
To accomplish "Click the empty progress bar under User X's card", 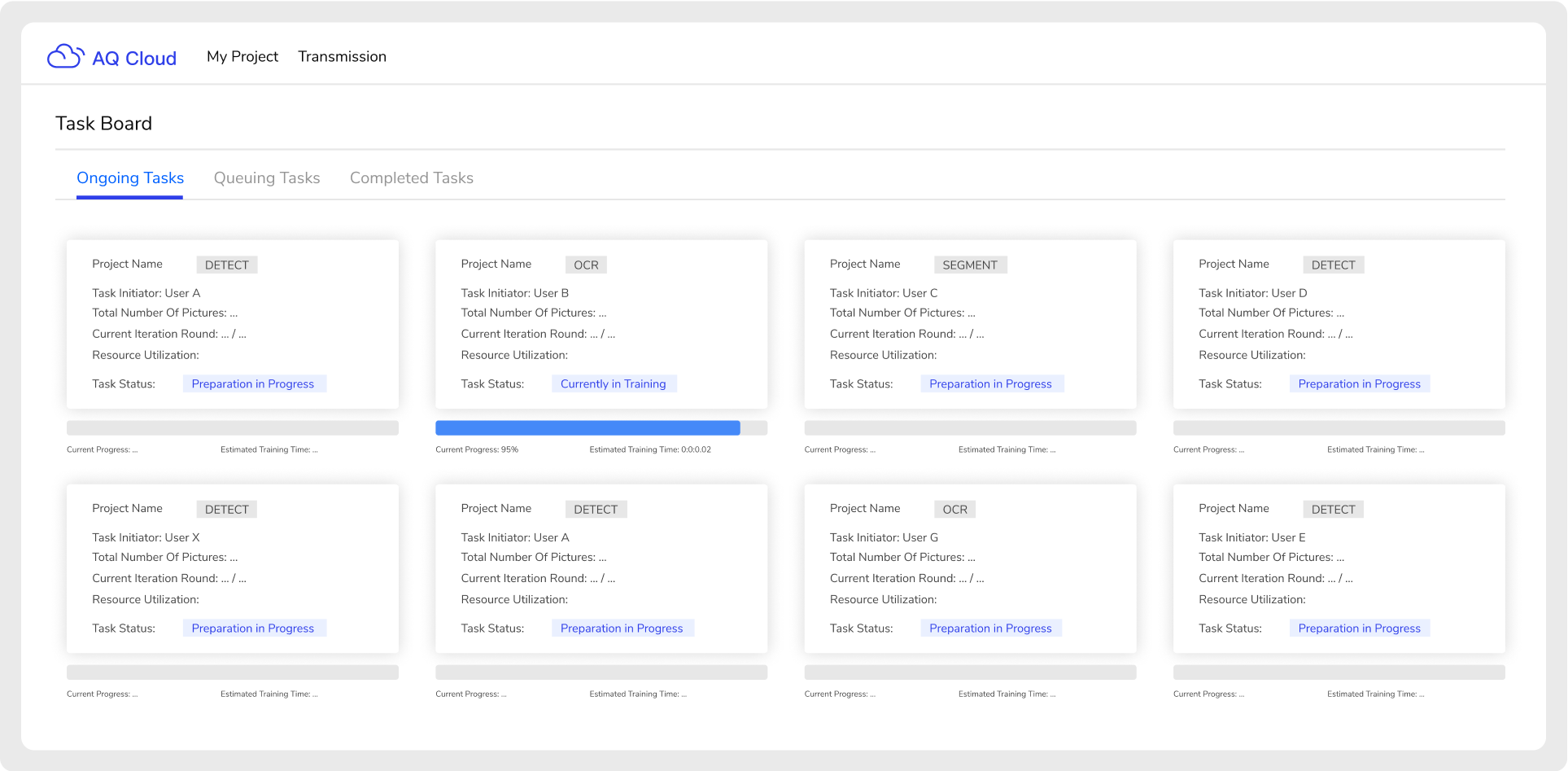I will tap(233, 672).
